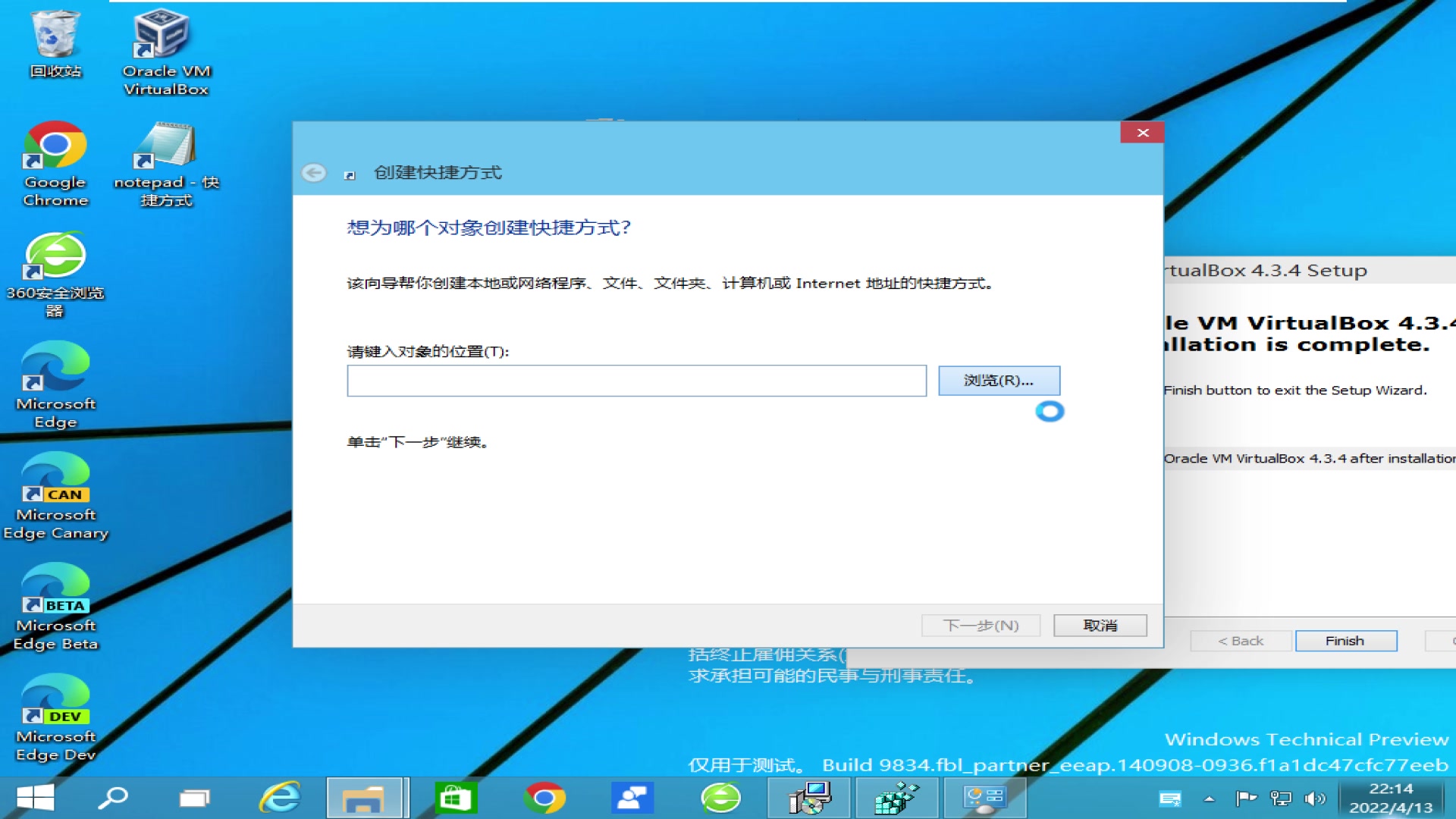This screenshot has width=1456, height=819.
Task: Open the Windows Store from taskbar
Action: point(456,798)
